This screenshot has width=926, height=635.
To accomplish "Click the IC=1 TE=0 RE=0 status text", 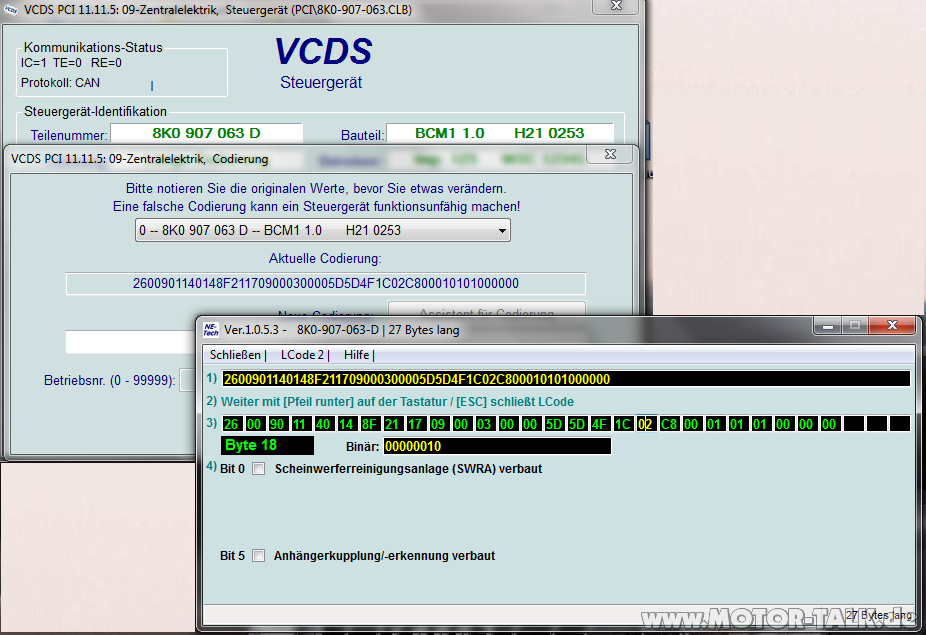I will tap(71, 63).
